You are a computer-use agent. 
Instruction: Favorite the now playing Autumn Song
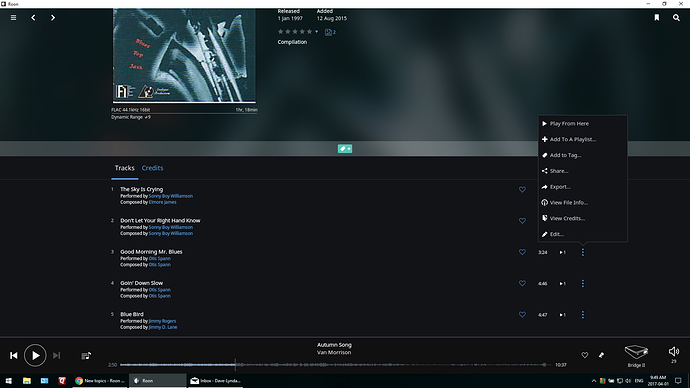coord(585,355)
